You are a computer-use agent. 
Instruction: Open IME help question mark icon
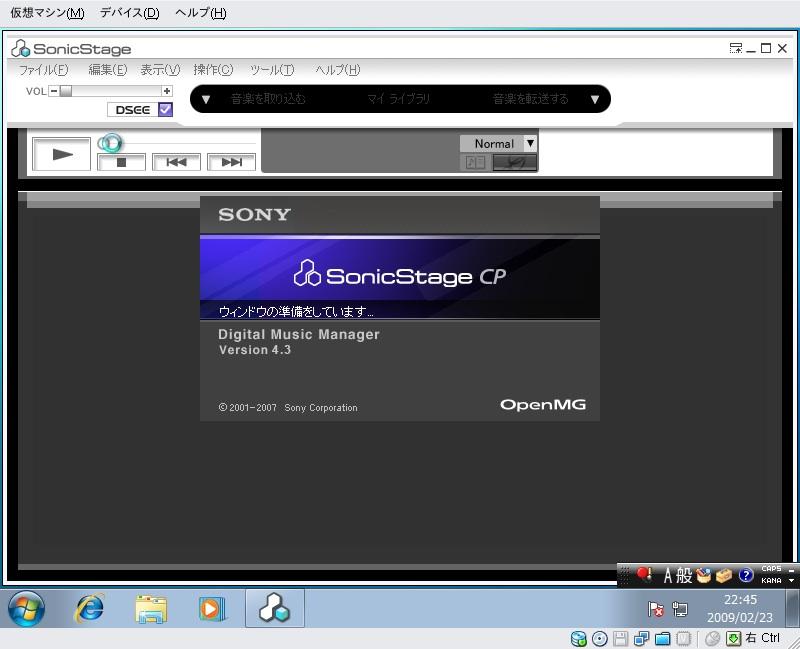coord(746,576)
